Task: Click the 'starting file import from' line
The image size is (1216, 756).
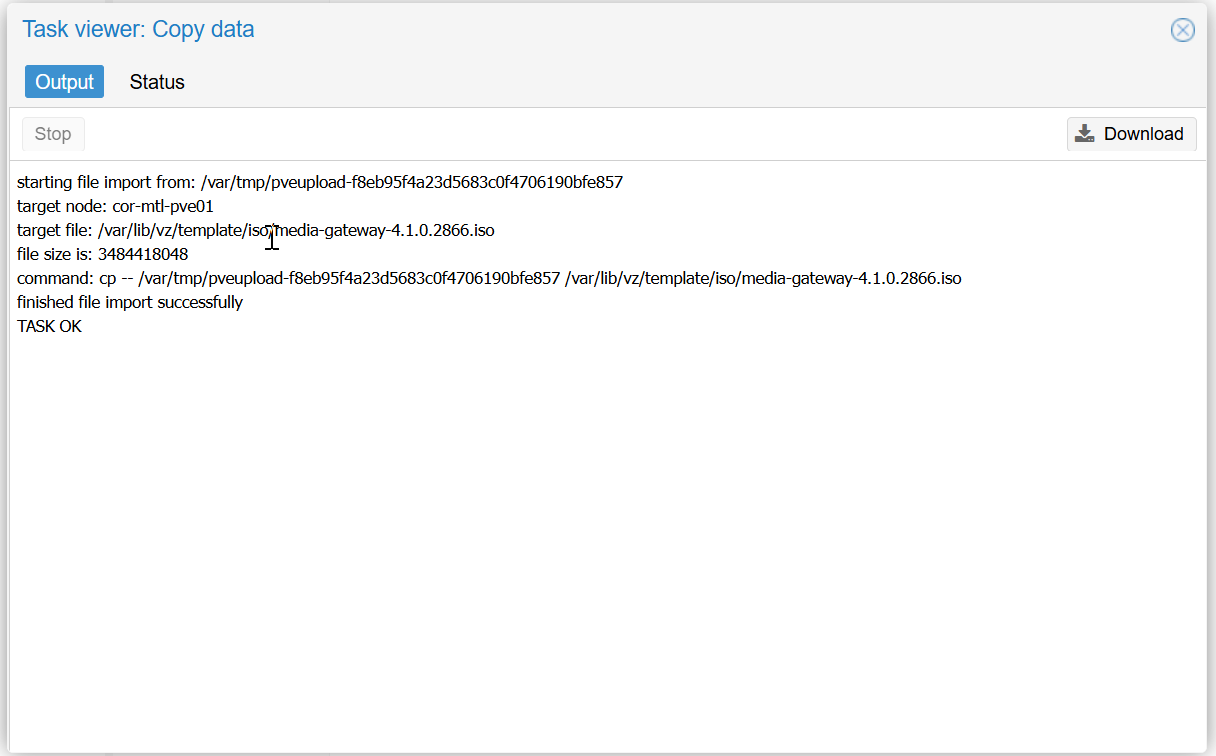Action: tap(320, 182)
